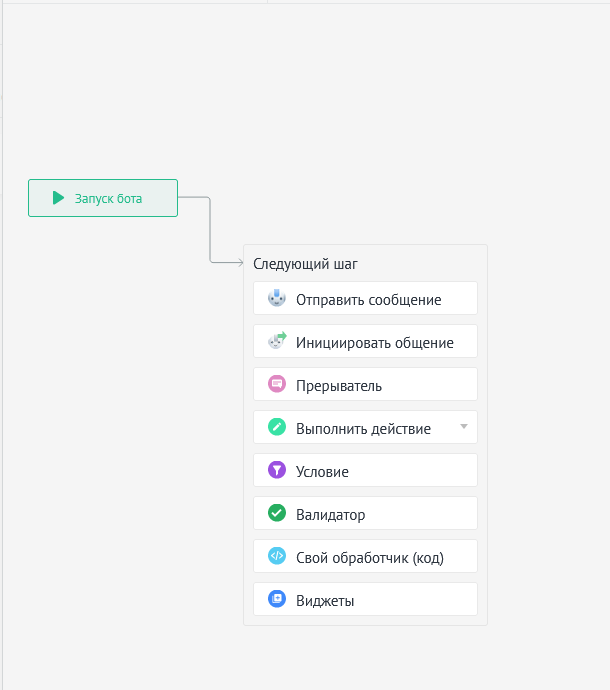610x690 pixels.
Task: Add a Прерыватель step
Action: point(365,384)
